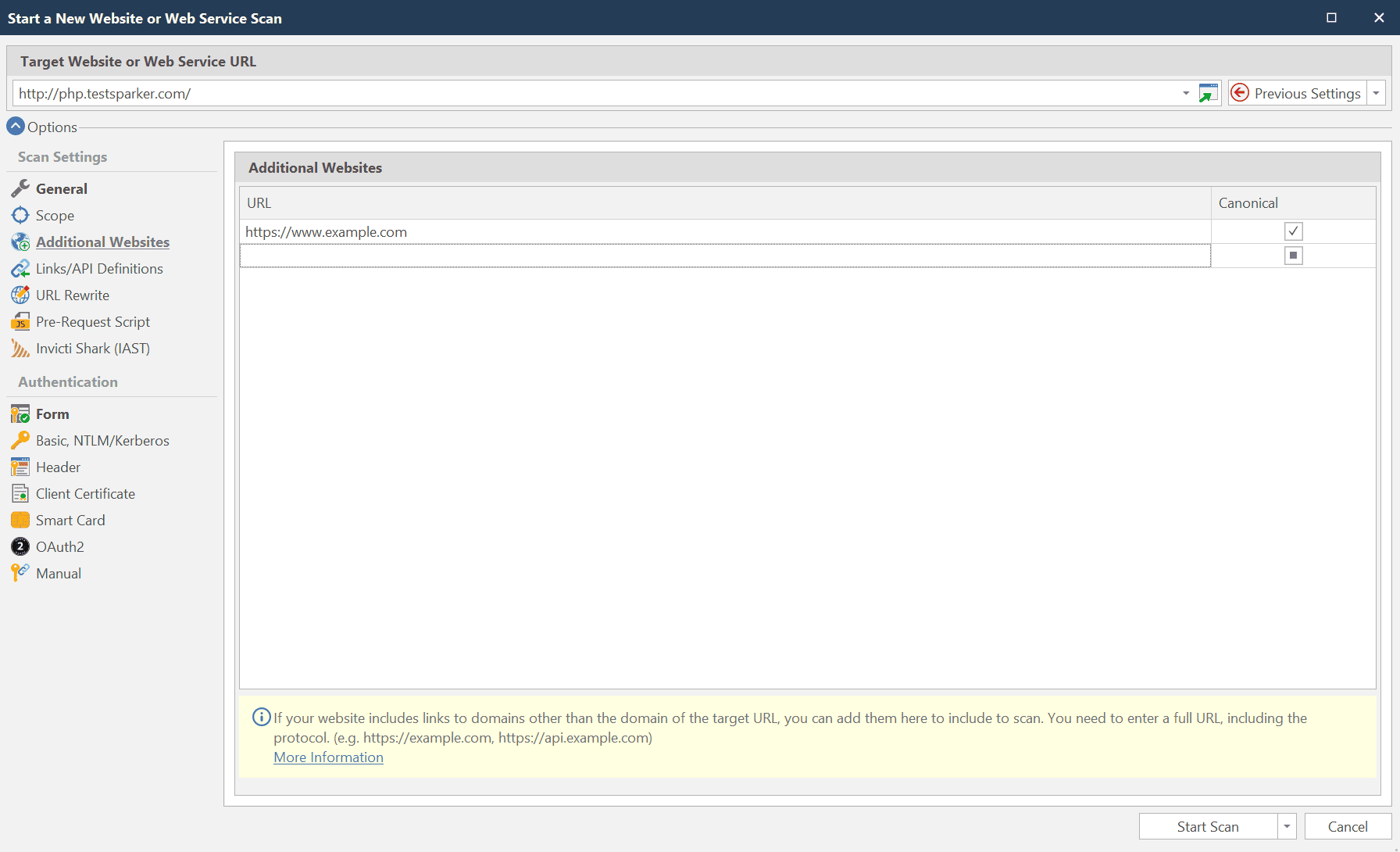
Task: Open the target URL dropdown
Action: [x=1186, y=93]
